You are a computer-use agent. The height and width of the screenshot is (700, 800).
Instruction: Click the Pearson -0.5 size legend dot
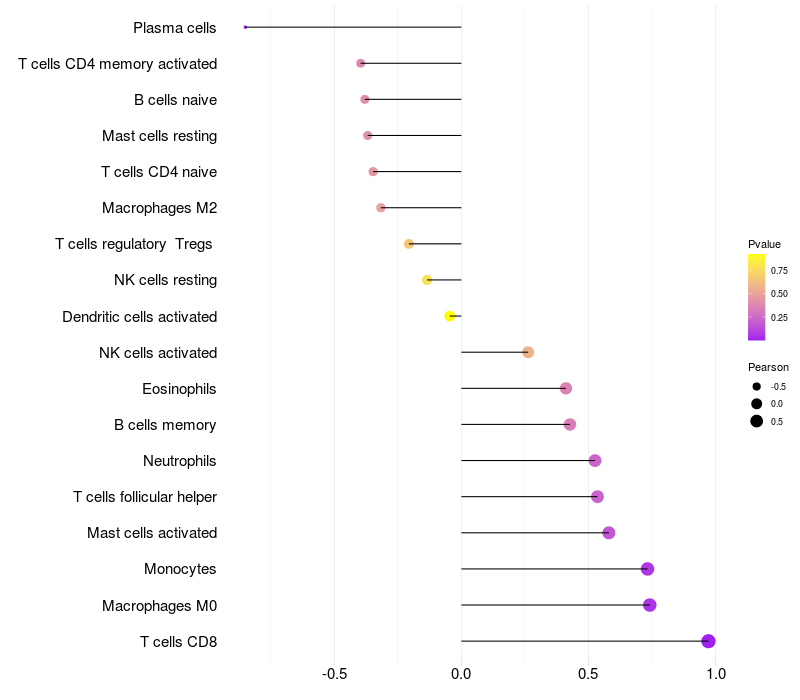pos(757,386)
